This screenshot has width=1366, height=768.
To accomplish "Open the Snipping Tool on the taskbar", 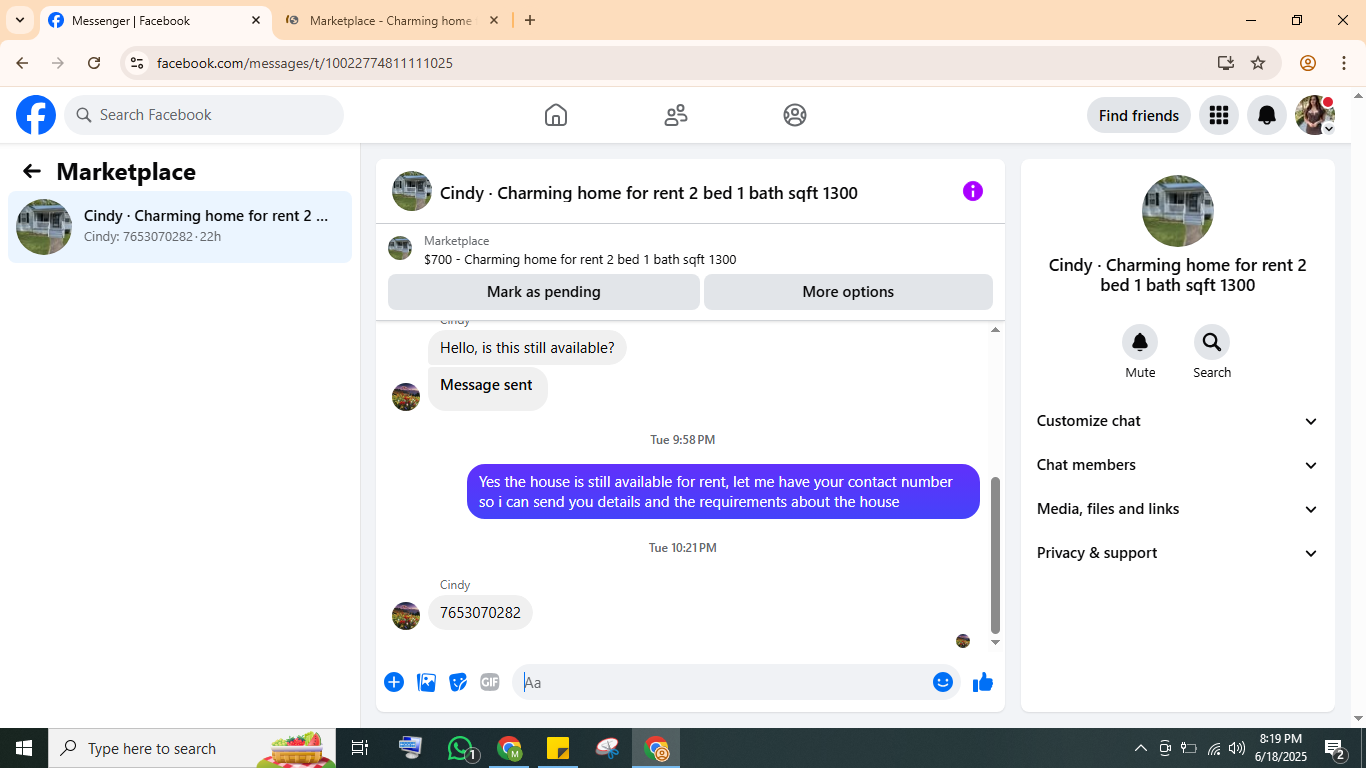I will (x=607, y=748).
